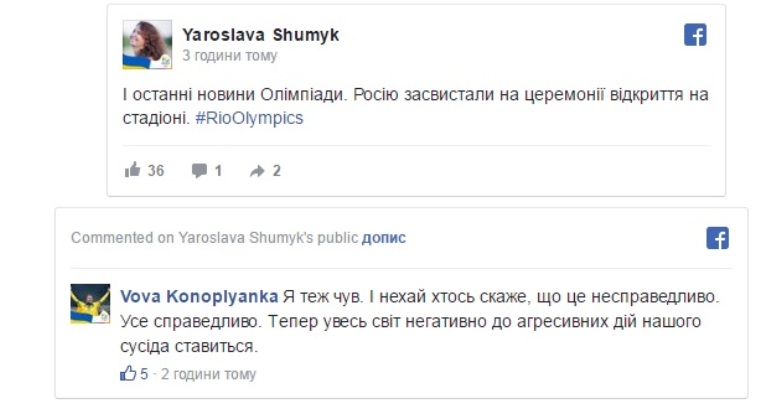Click the 36 likes count number
The width and height of the screenshot is (781, 403).
click(156, 171)
